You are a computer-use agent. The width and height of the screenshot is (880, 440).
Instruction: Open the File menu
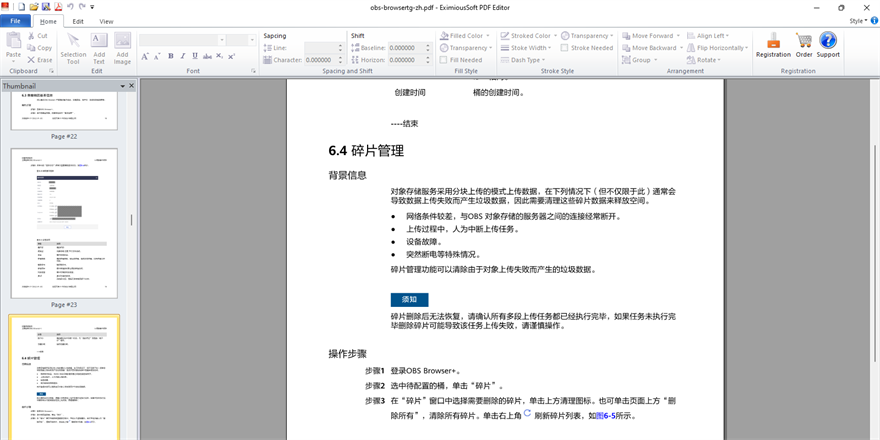(x=17, y=20)
